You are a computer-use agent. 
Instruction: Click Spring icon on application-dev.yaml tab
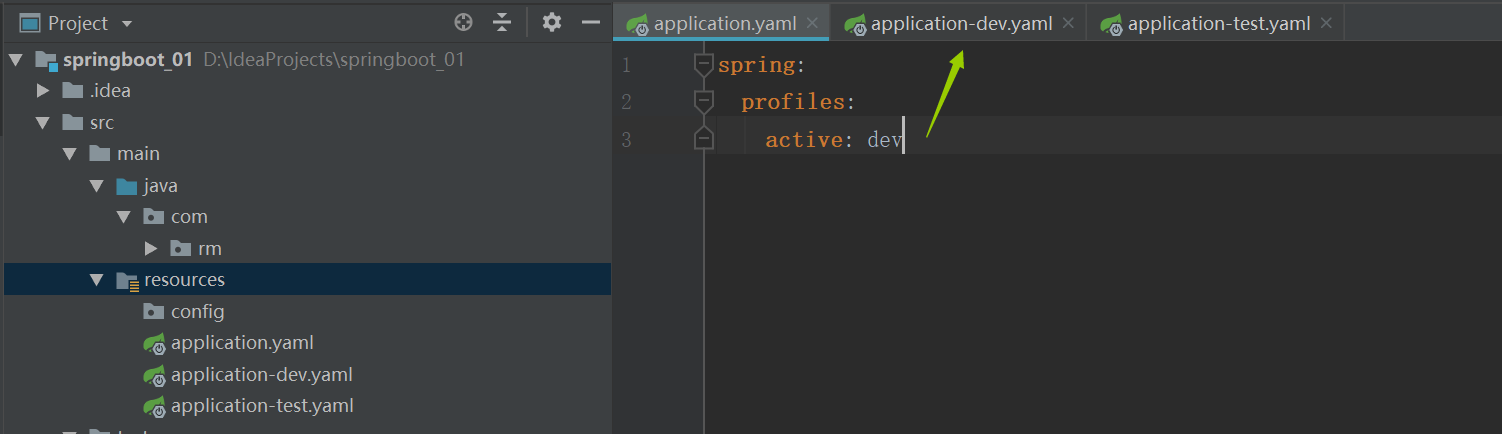click(x=855, y=25)
